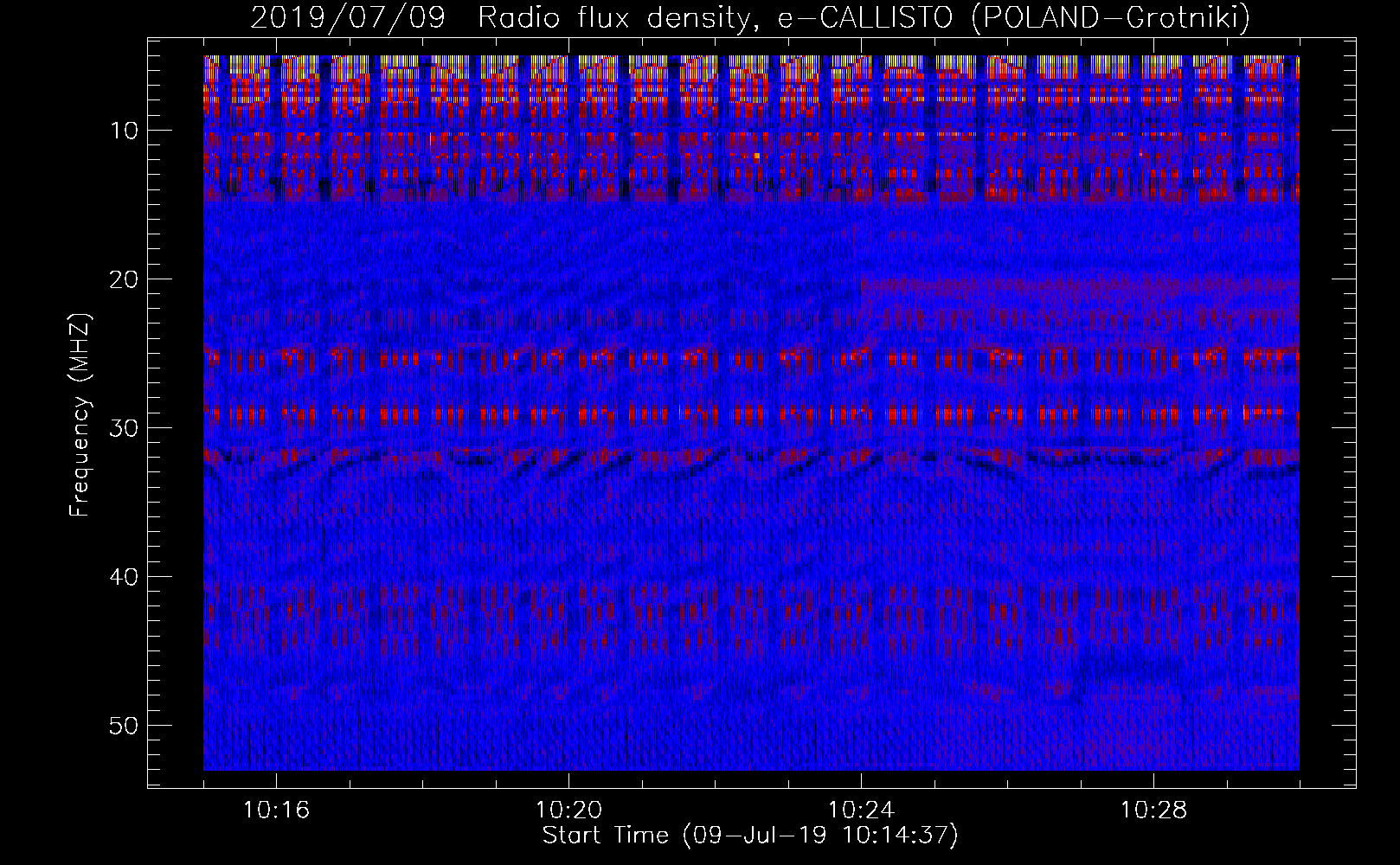Click the plot title 'Radio flux density, e-CALLISTO (POLAND-Grotniki)'
Image resolution: width=1400 pixels, height=865 pixels.
(x=864, y=17)
